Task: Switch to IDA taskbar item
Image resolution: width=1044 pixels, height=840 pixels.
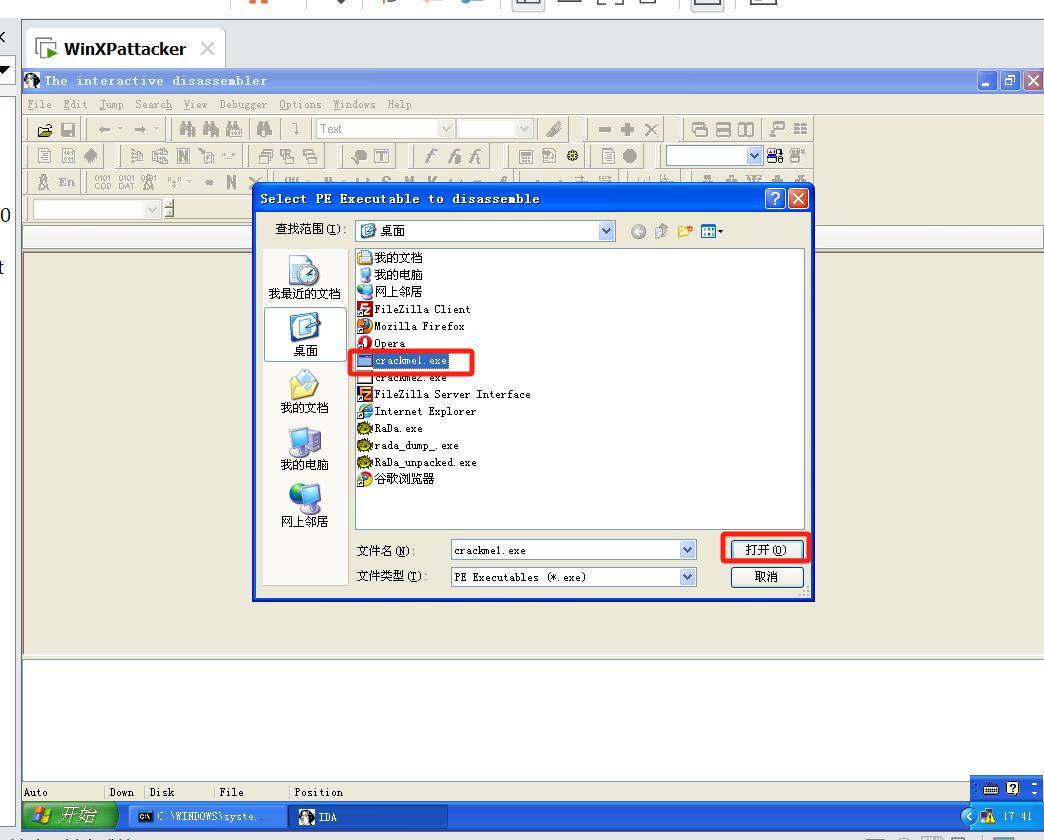Action: [368, 817]
